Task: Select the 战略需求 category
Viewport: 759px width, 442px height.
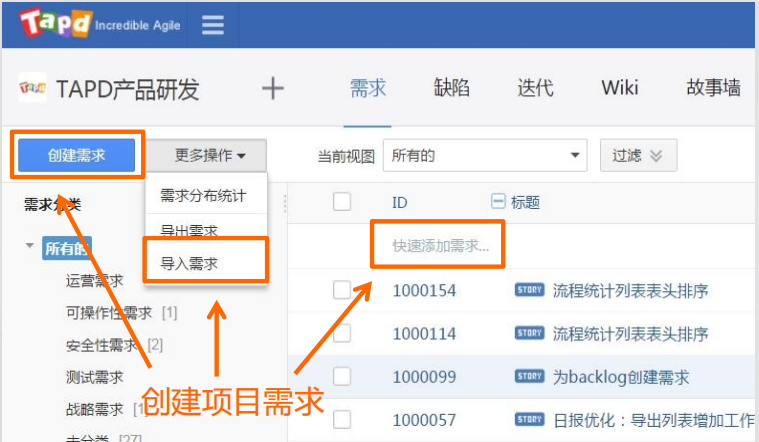Action: (x=95, y=410)
